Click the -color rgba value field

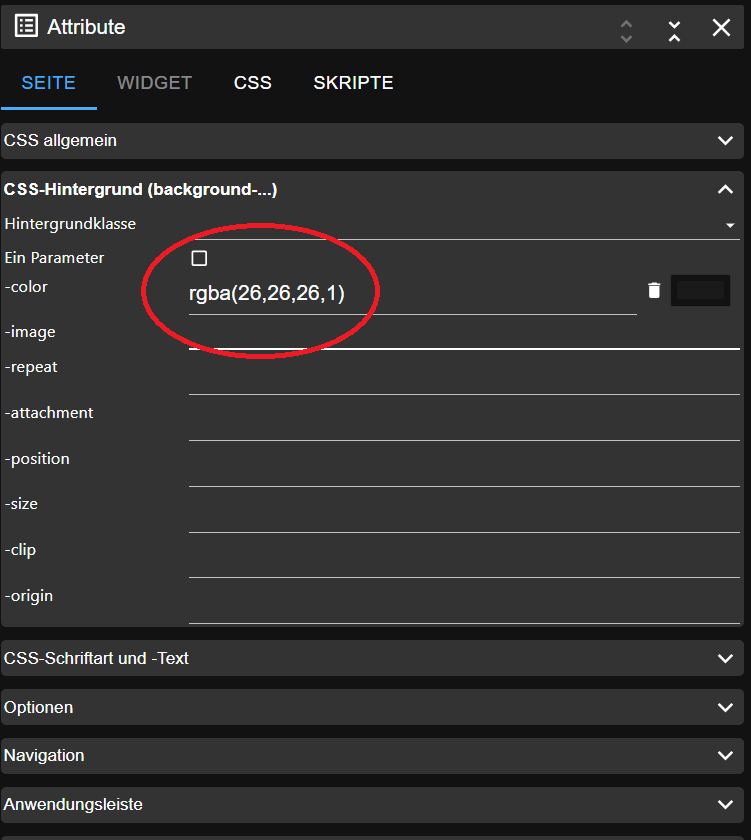point(410,294)
